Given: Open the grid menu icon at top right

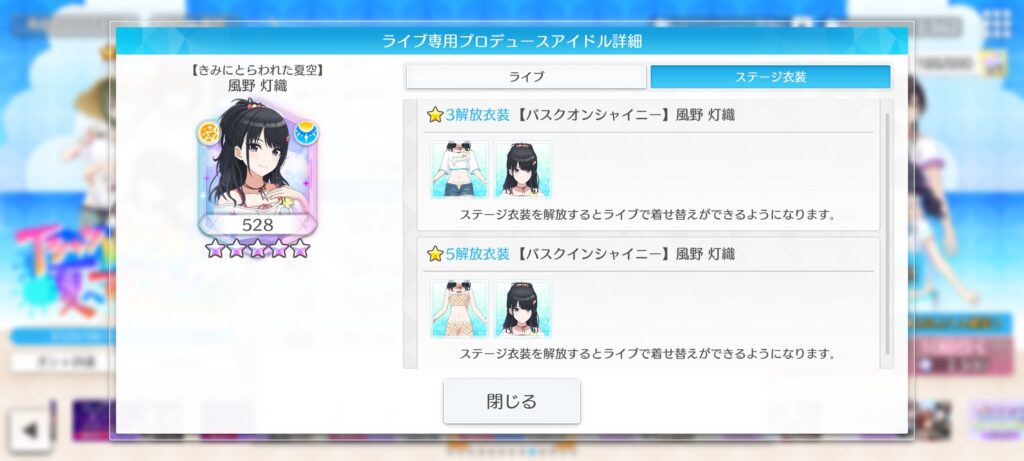Looking at the screenshot, I should pyautogui.click(x=997, y=25).
